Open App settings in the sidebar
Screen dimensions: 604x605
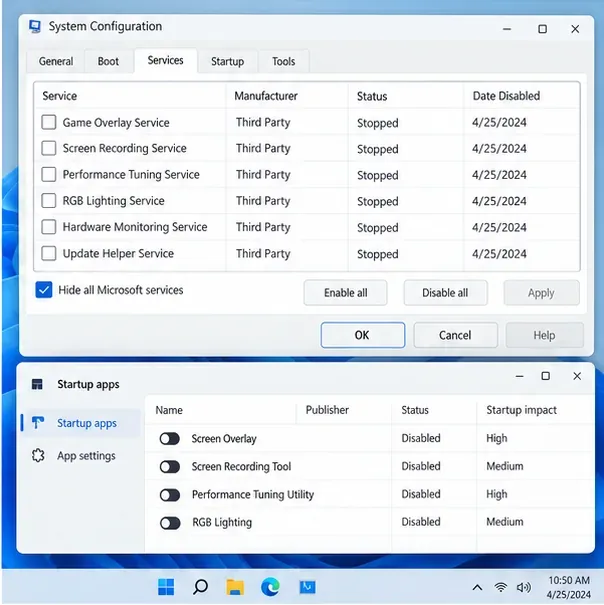81,456
